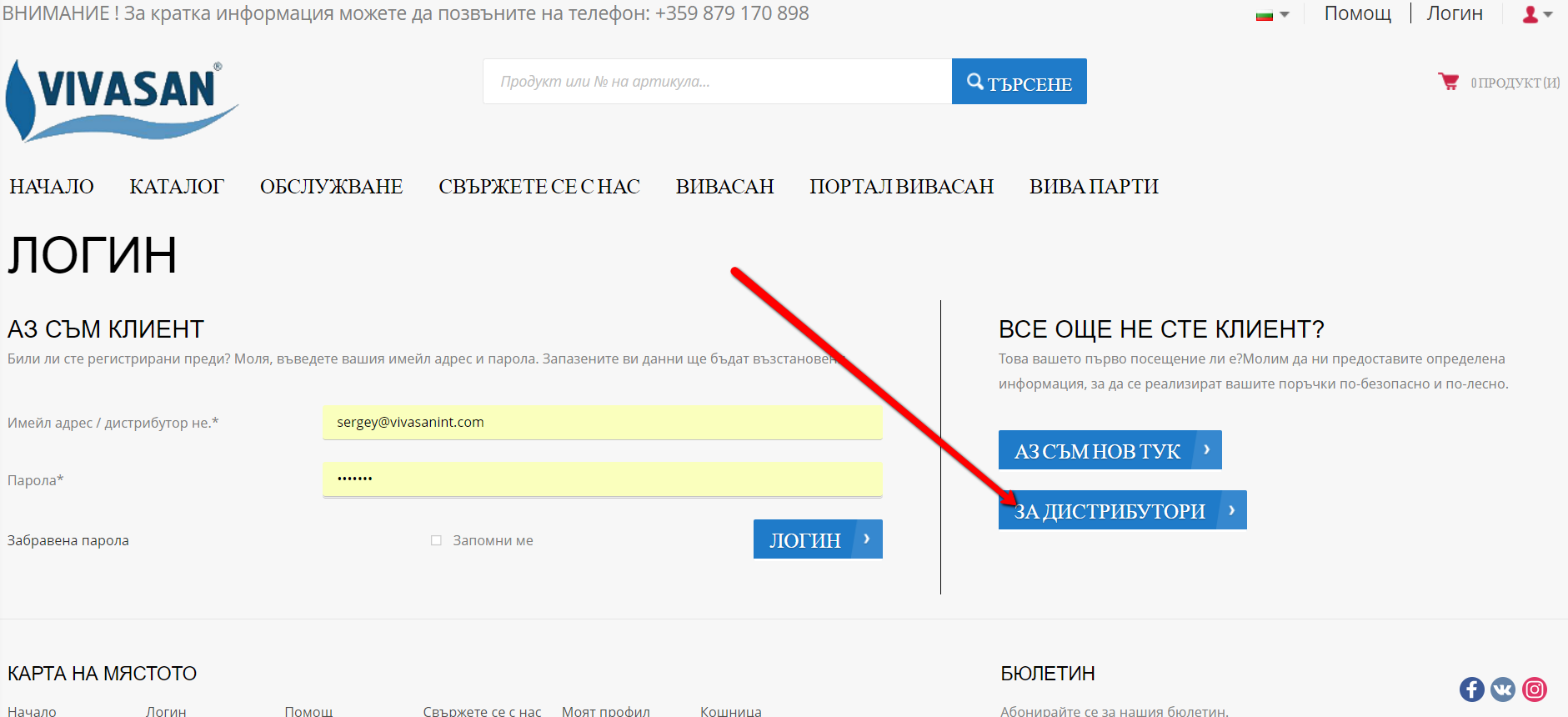This screenshot has width=1568, height=717.
Task: Select the КАРТА НА МЯСТОТО heading
Action: coord(102,674)
